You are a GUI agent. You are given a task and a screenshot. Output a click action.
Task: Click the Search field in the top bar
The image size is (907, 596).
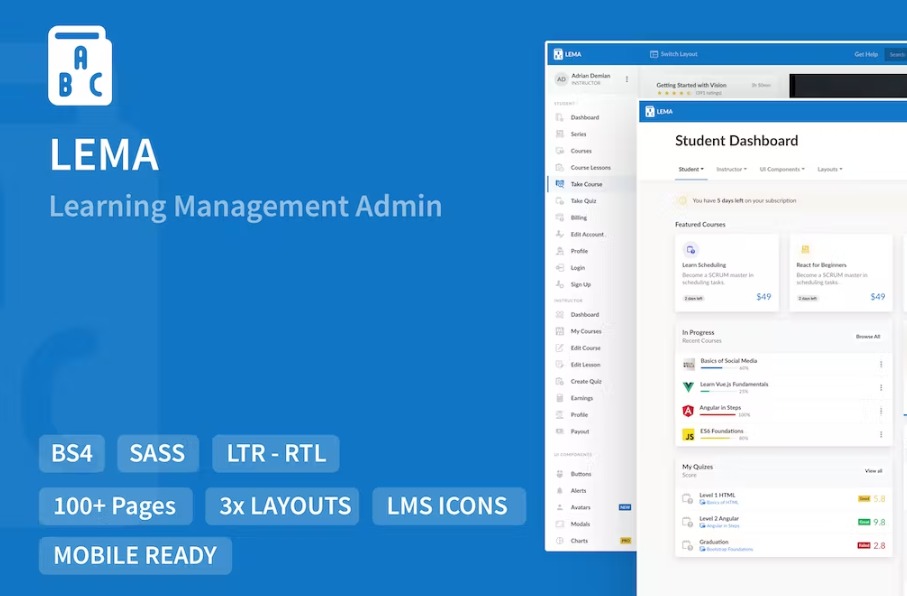tap(897, 54)
